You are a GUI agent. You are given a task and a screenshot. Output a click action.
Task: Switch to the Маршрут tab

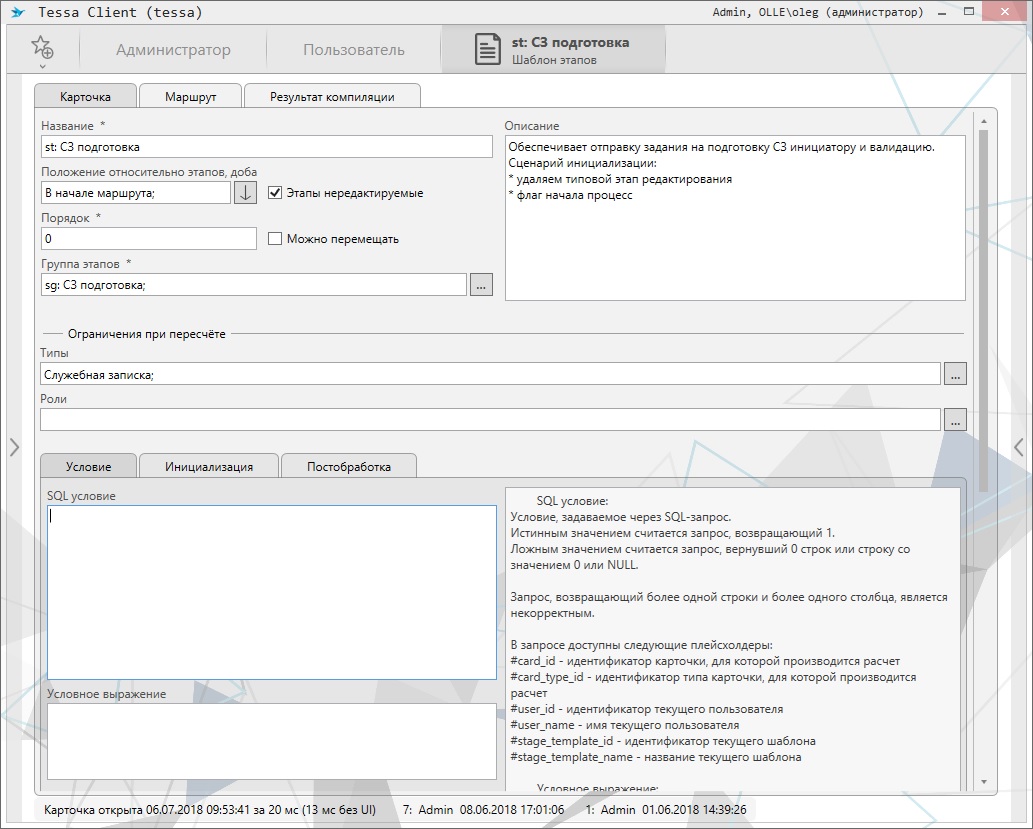[190, 97]
